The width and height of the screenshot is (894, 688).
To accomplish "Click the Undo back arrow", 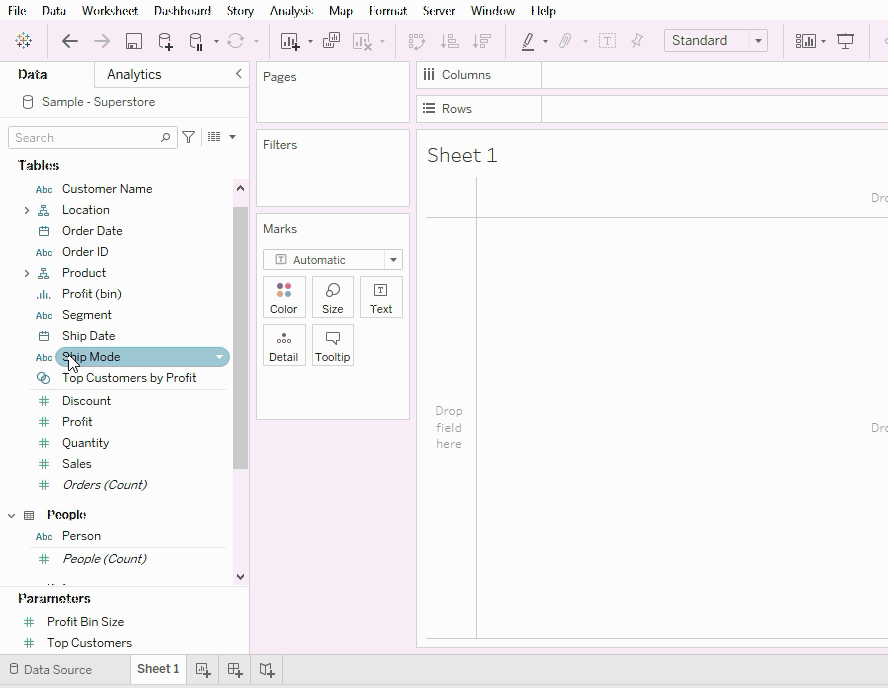I will pos(70,41).
